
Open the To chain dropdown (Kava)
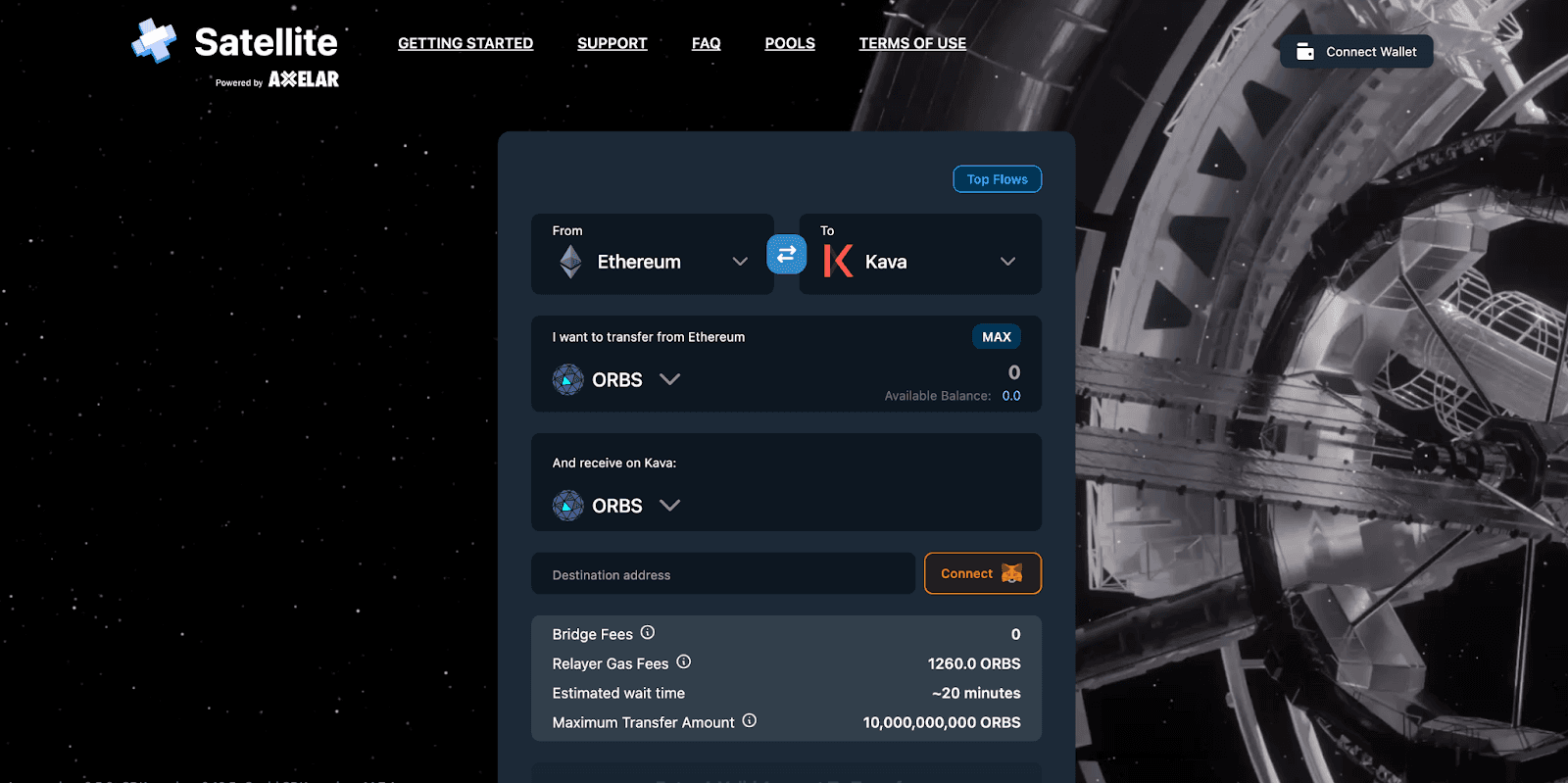[x=920, y=254]
